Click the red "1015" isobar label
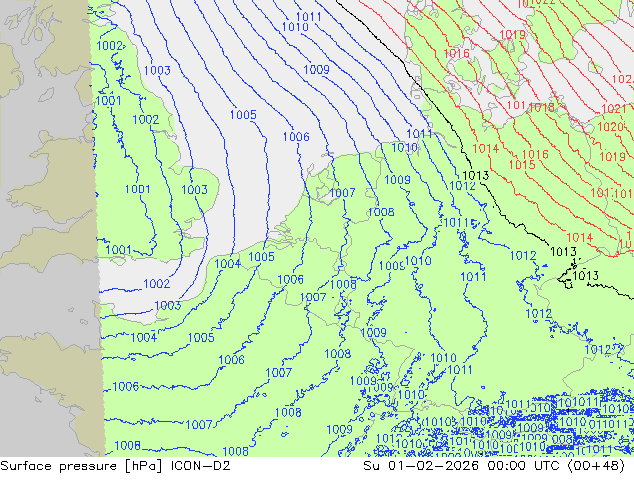 522,165
